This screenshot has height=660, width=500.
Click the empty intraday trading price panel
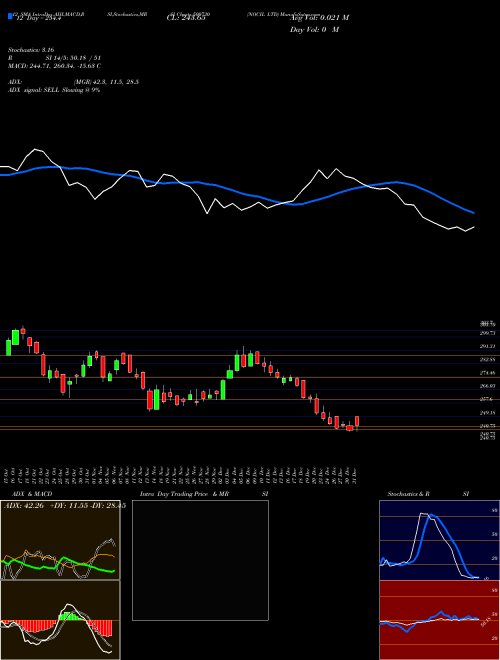coord(200,560)
